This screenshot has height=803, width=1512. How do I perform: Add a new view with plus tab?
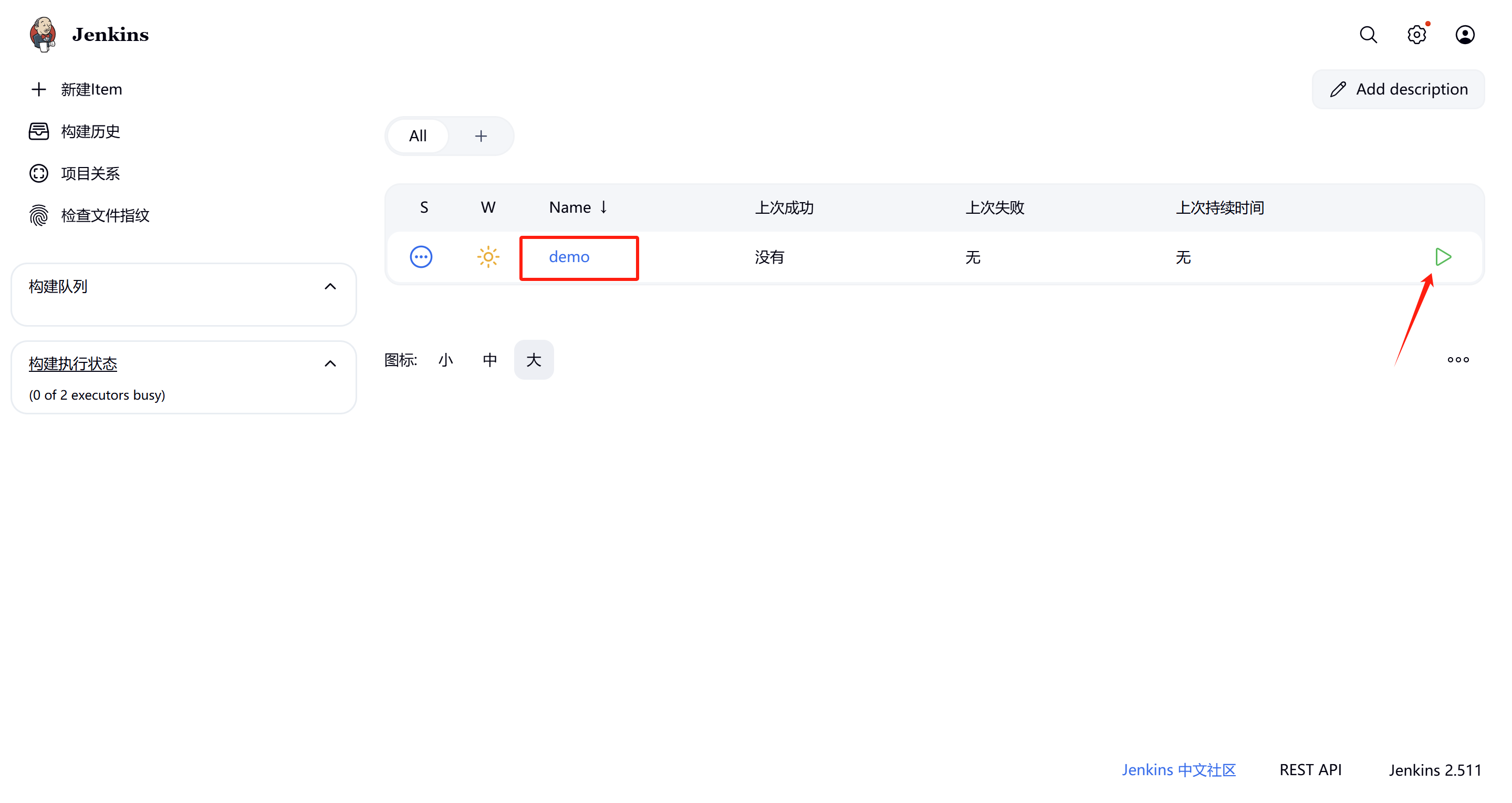(x=481, y=136)
